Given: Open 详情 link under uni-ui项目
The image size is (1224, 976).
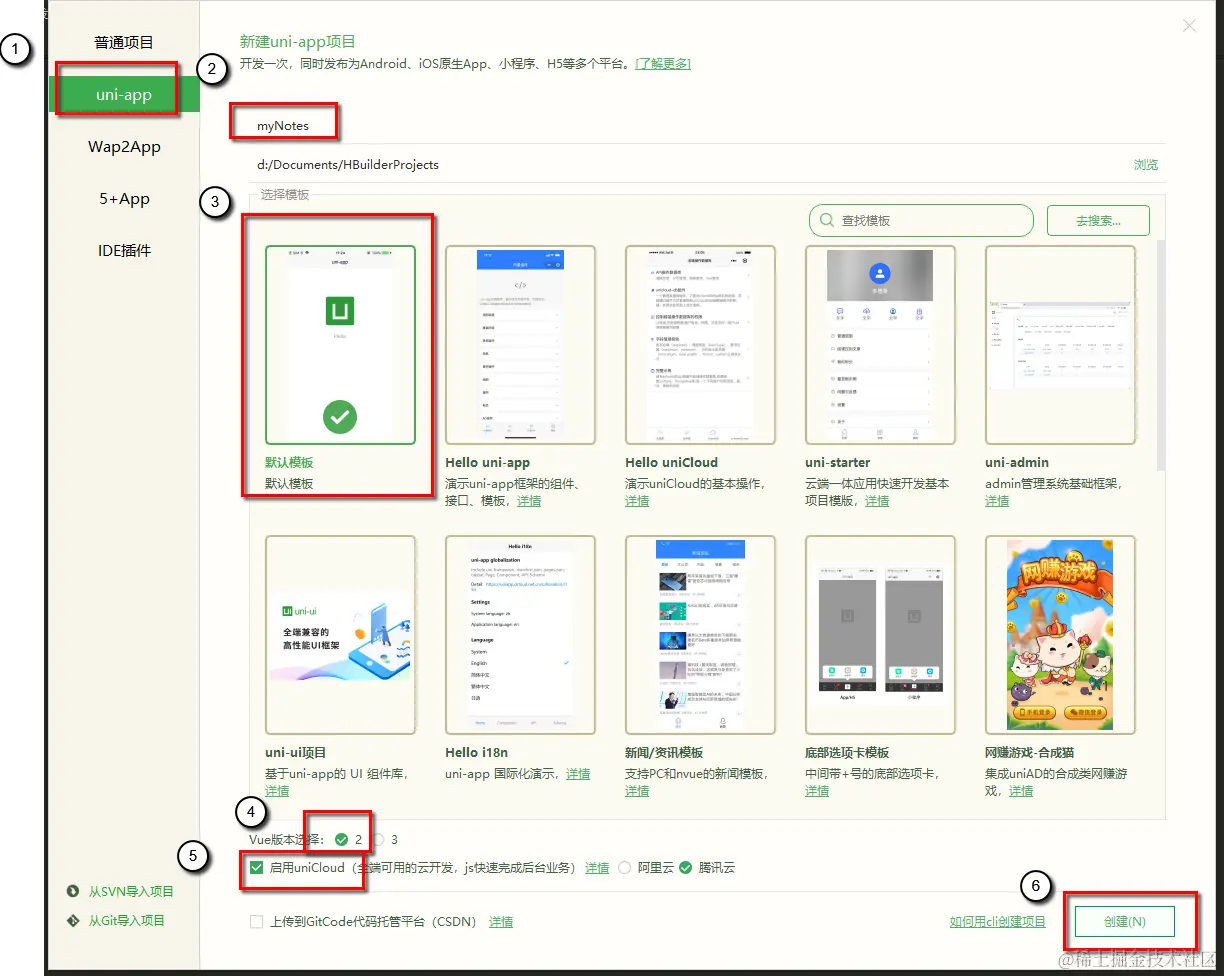Looking at the screenshot, I should click(277, 791).
